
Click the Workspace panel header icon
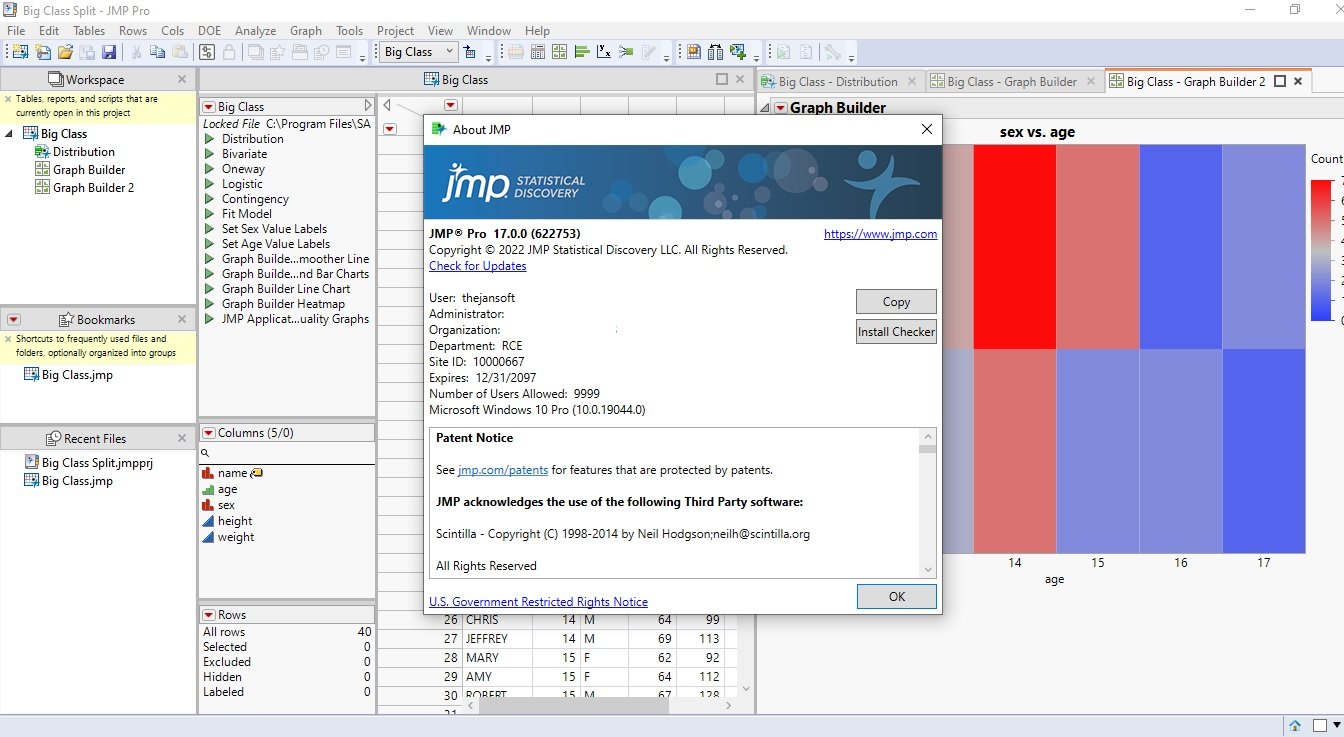point(56,79)
